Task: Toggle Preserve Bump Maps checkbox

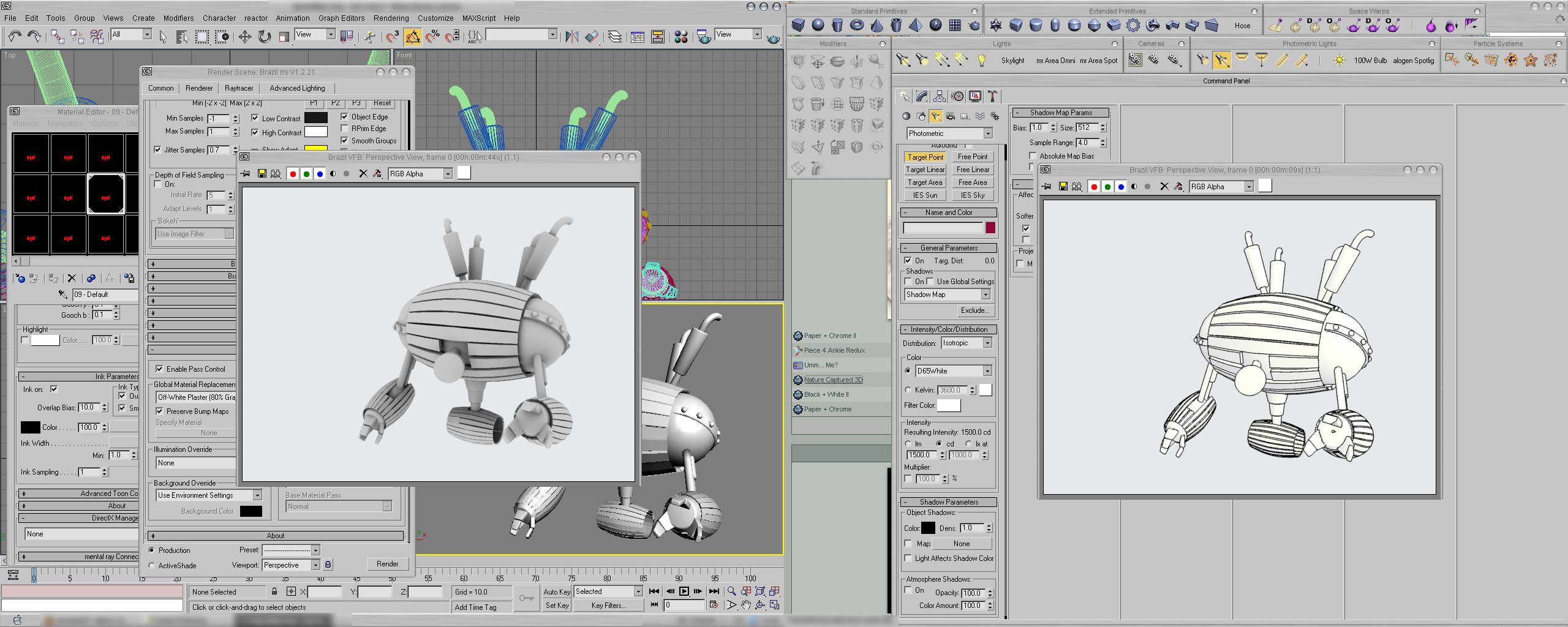Action: tap(159, 411)
